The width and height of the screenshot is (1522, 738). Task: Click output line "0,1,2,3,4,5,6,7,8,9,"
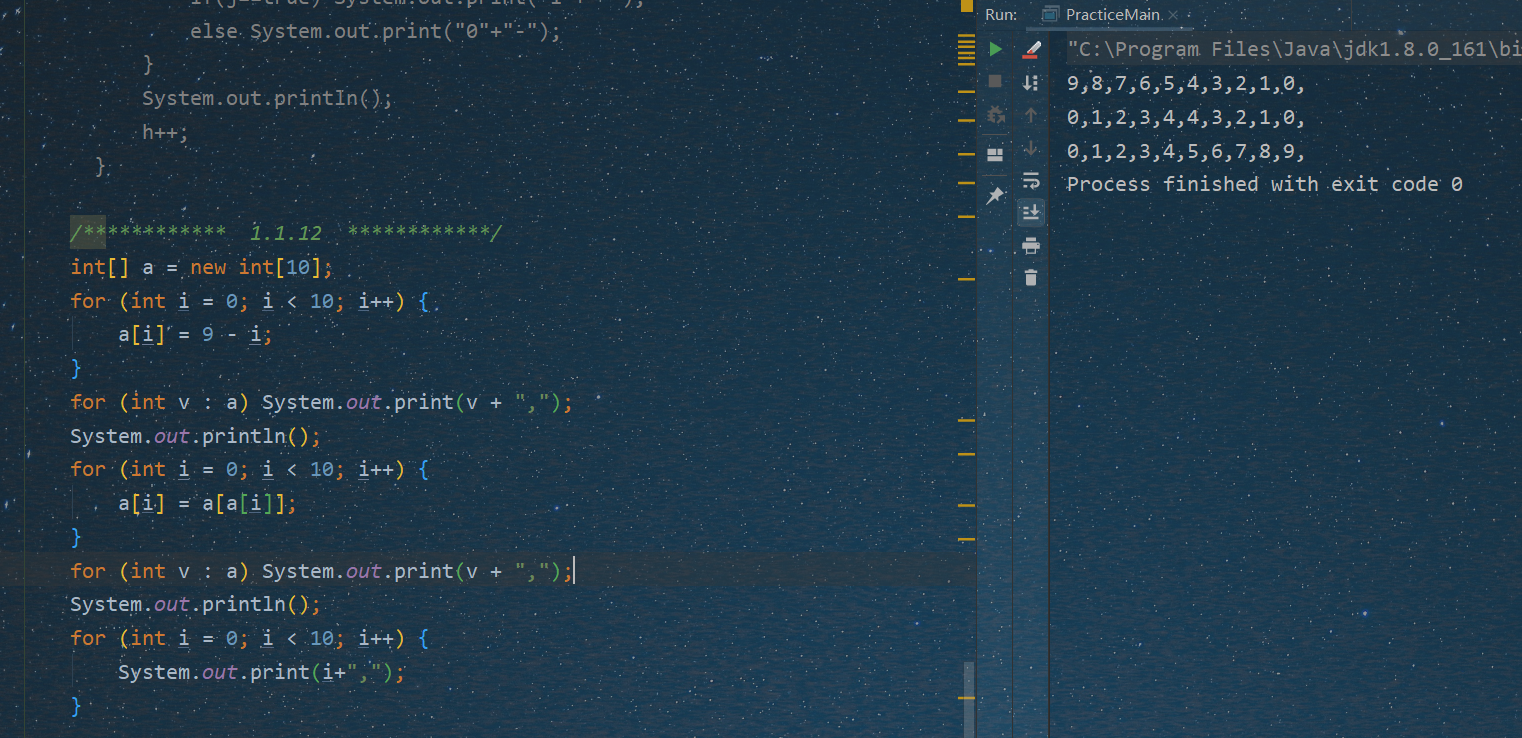pyautogui.click(x=1186, y=152)
